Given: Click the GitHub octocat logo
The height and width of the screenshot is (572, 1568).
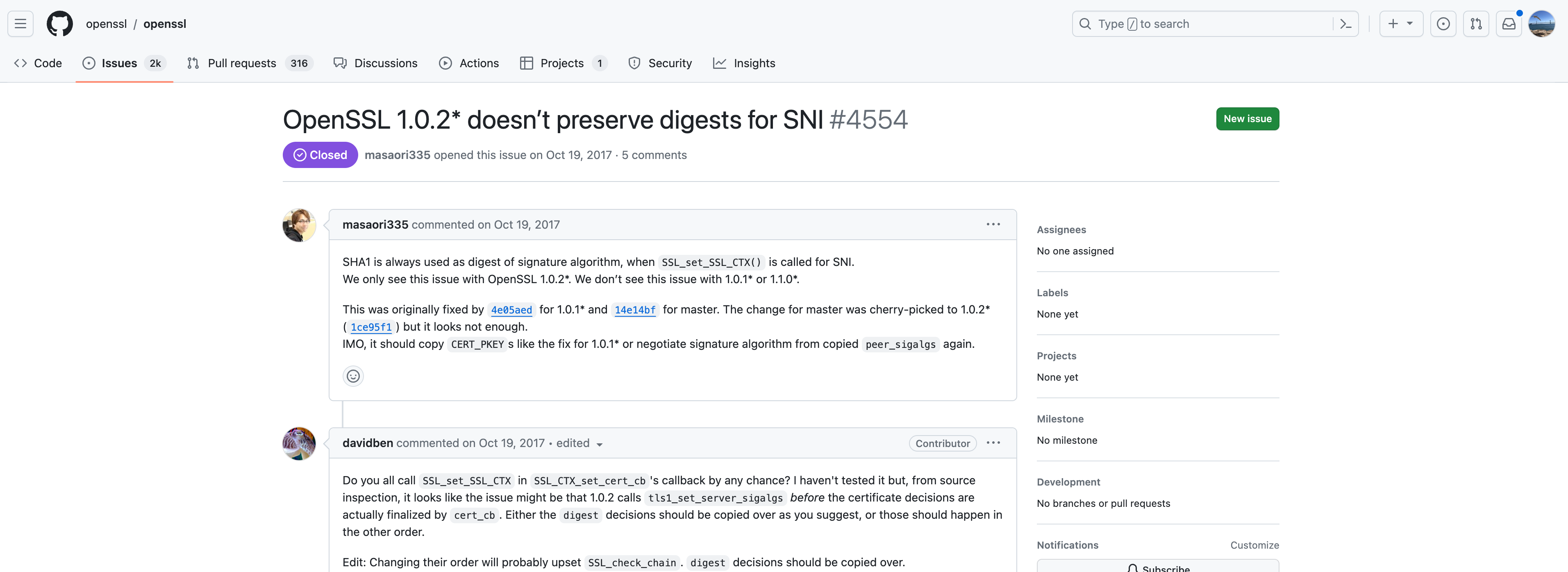Looking at the screenshot, I should coord(60,24).
